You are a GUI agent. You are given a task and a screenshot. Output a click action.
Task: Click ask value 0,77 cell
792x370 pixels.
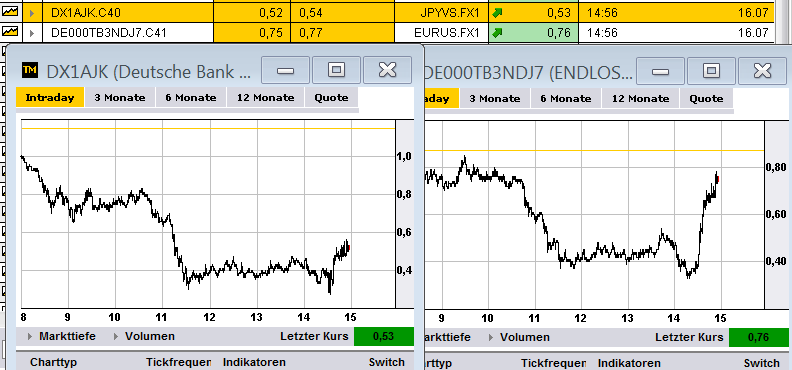click(343, 33)
